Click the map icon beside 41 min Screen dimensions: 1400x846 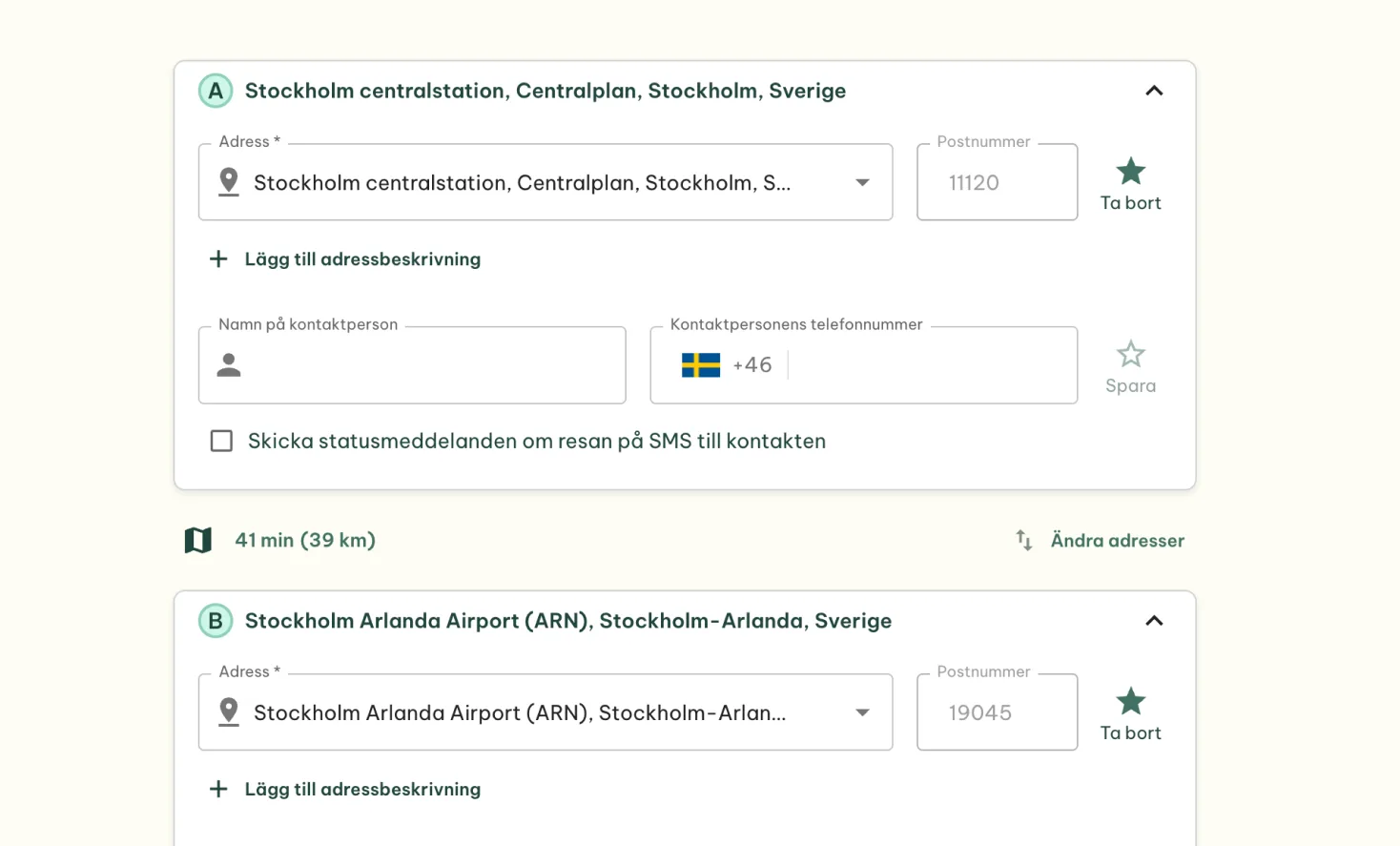pos(198,540)
